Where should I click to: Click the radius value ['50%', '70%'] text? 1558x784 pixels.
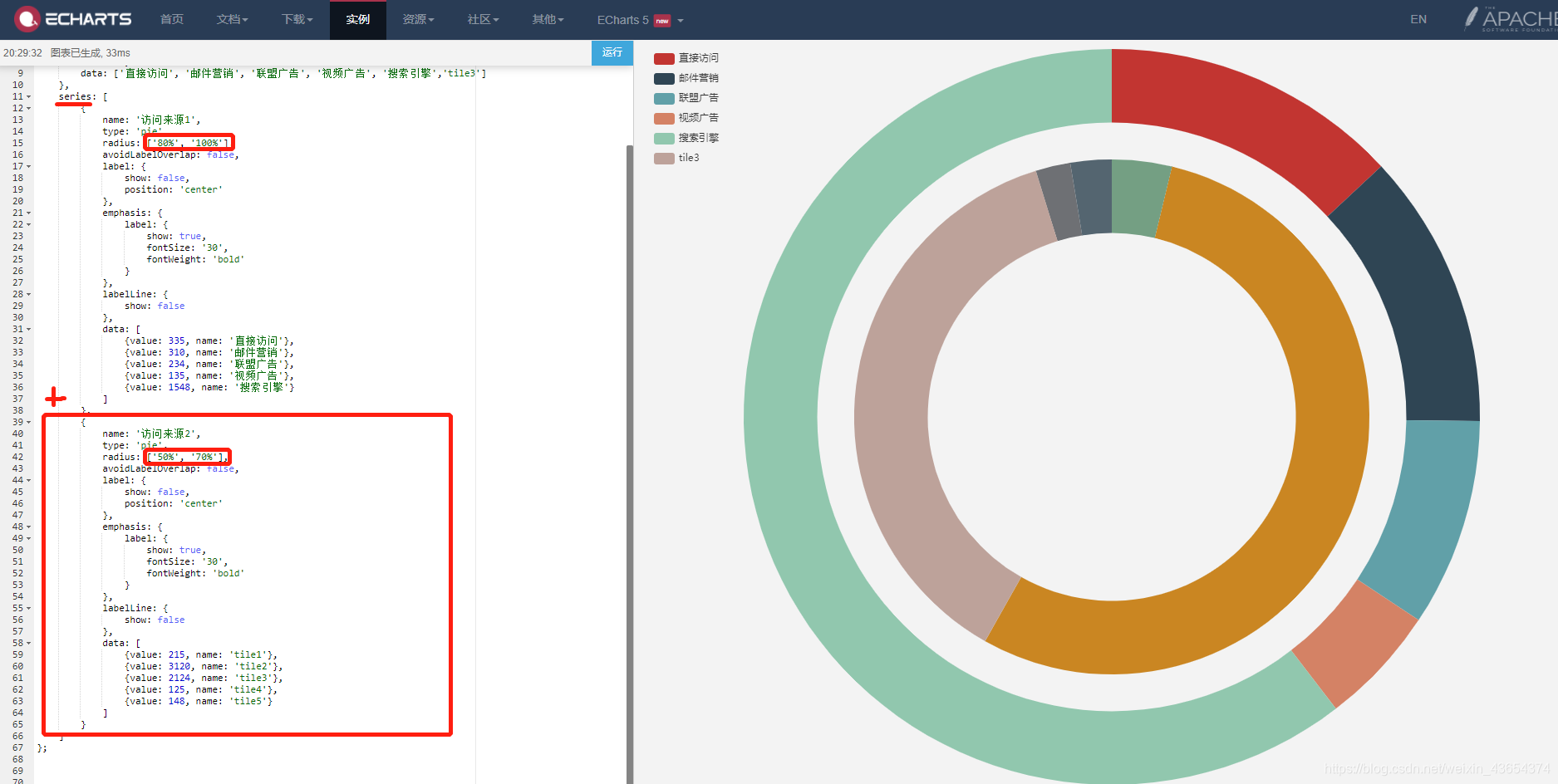point(186,457)
